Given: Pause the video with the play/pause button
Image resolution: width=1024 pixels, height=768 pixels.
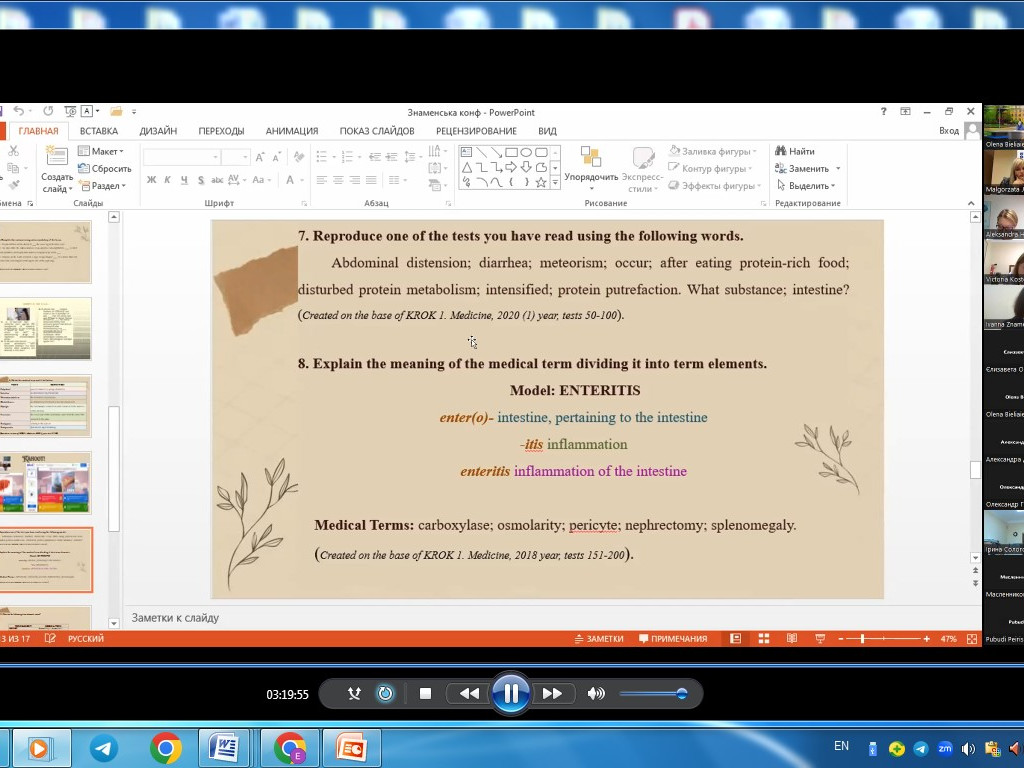Looking at the screenshot, I should tap(511, 694).
